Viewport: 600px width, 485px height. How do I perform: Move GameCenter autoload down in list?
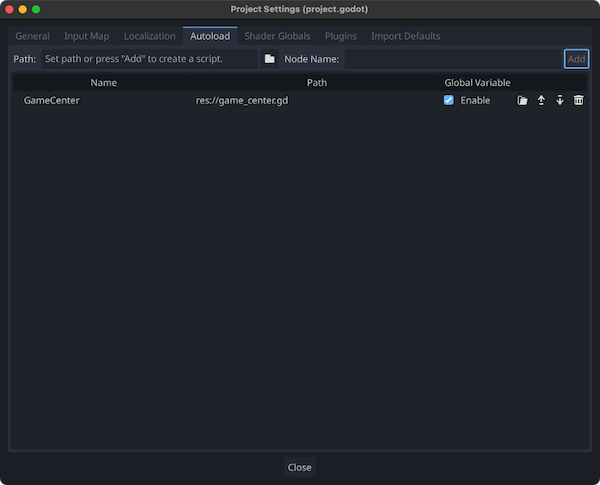[x=560, y=101]
